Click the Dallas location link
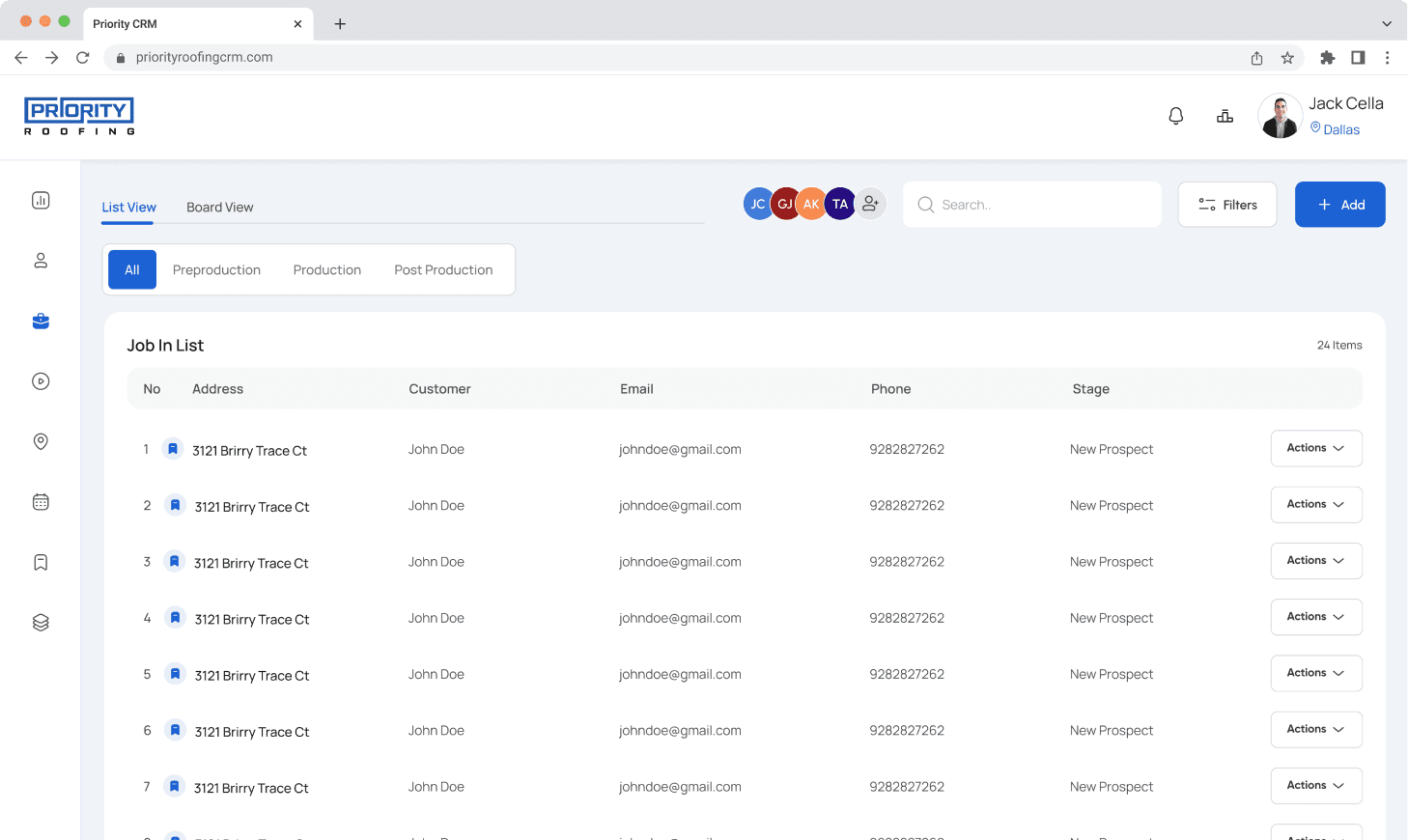 tap(1335, 129)
